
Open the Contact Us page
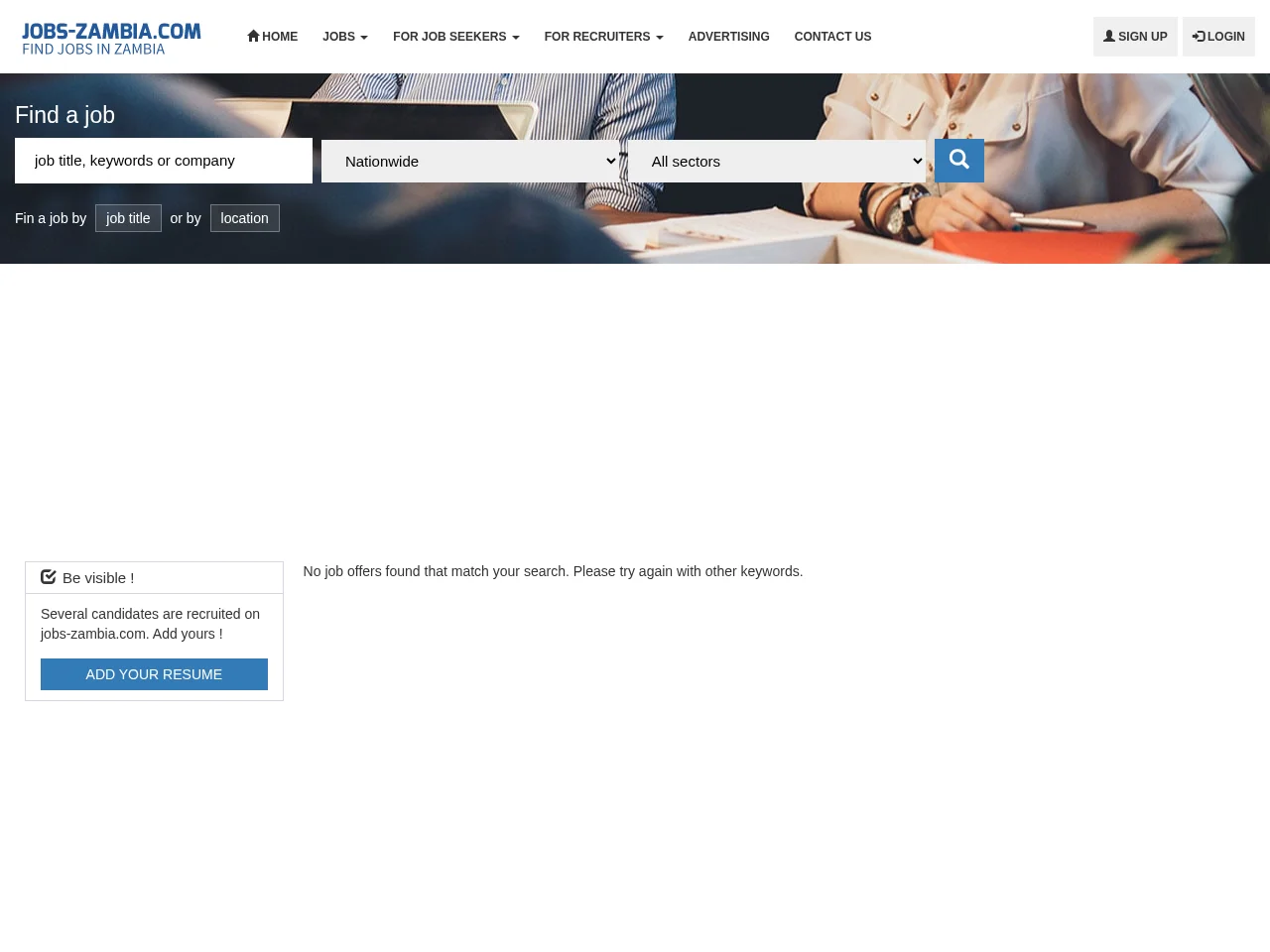pyautogui.click(x=833, y=37)
